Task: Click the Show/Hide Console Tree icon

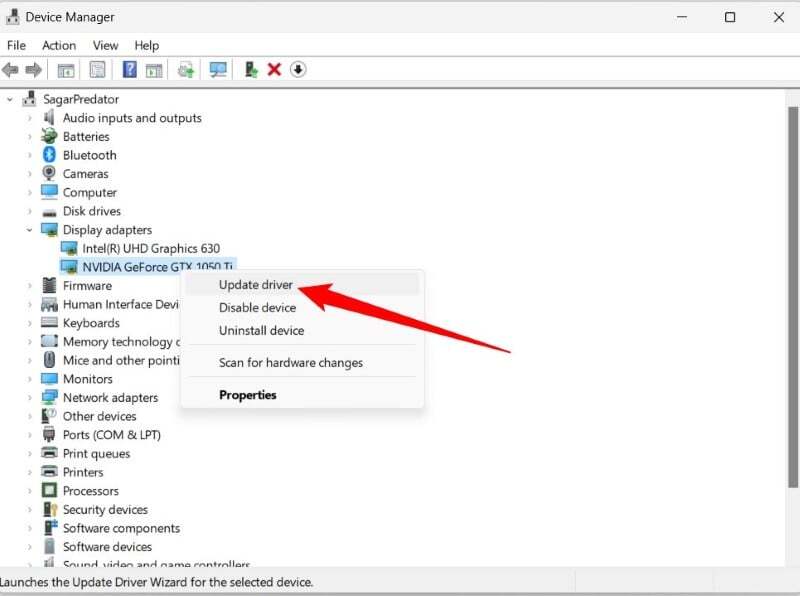Action: click(x=66, y=70)
